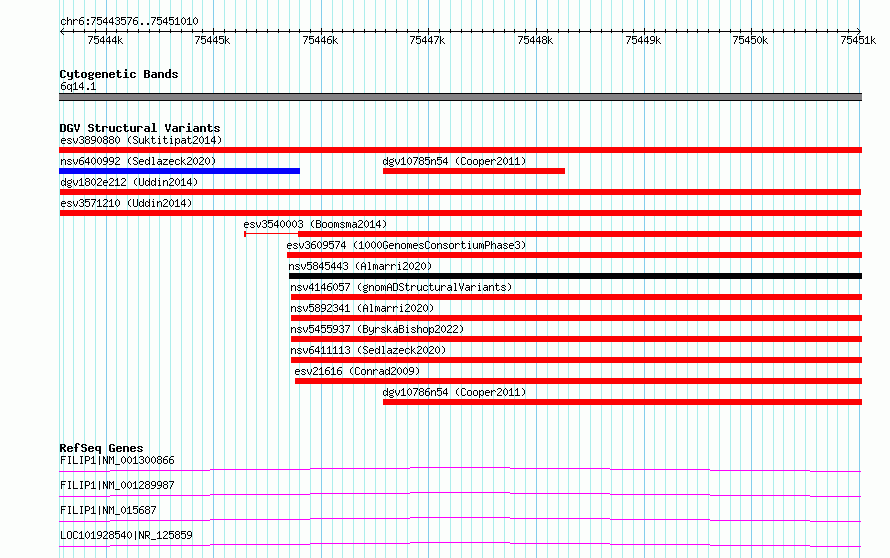Viewport: 890px width, 558px height.
Task: Click the 75451k ruler tick label
Action: click(858, 40)
